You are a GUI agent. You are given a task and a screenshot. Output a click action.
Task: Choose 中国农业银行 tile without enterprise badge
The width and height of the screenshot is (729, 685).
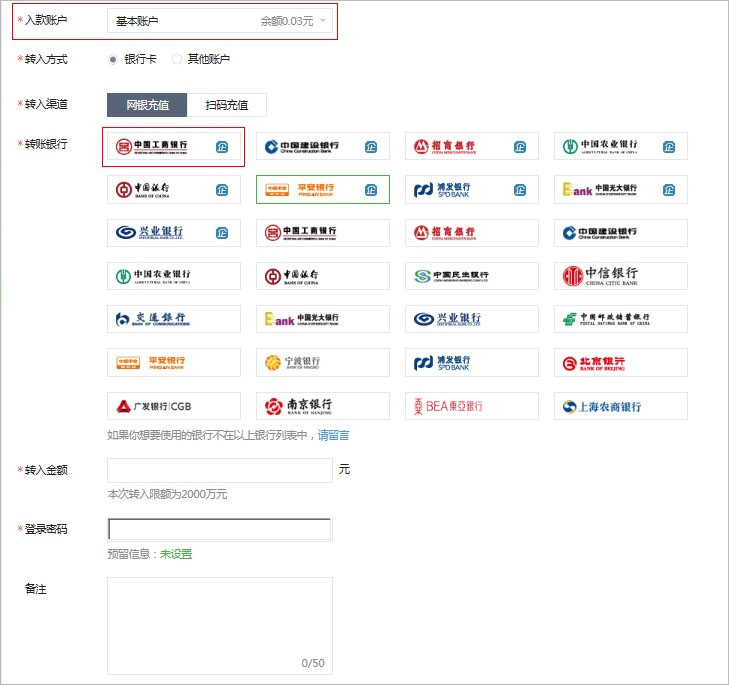pyautogui.click(x=173, y=276)
